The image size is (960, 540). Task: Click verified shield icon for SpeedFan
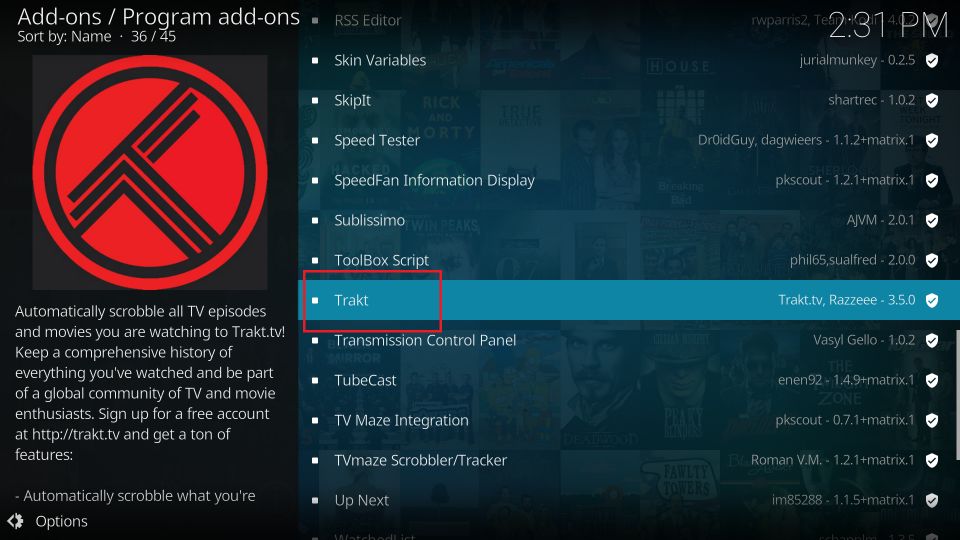pyautogui.click(x=932, y=181)
